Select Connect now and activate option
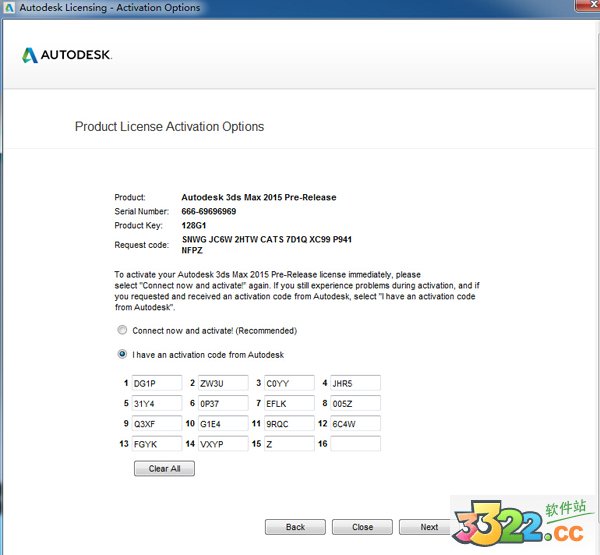This screenshot has width=600, height=555. pos(122,330)
